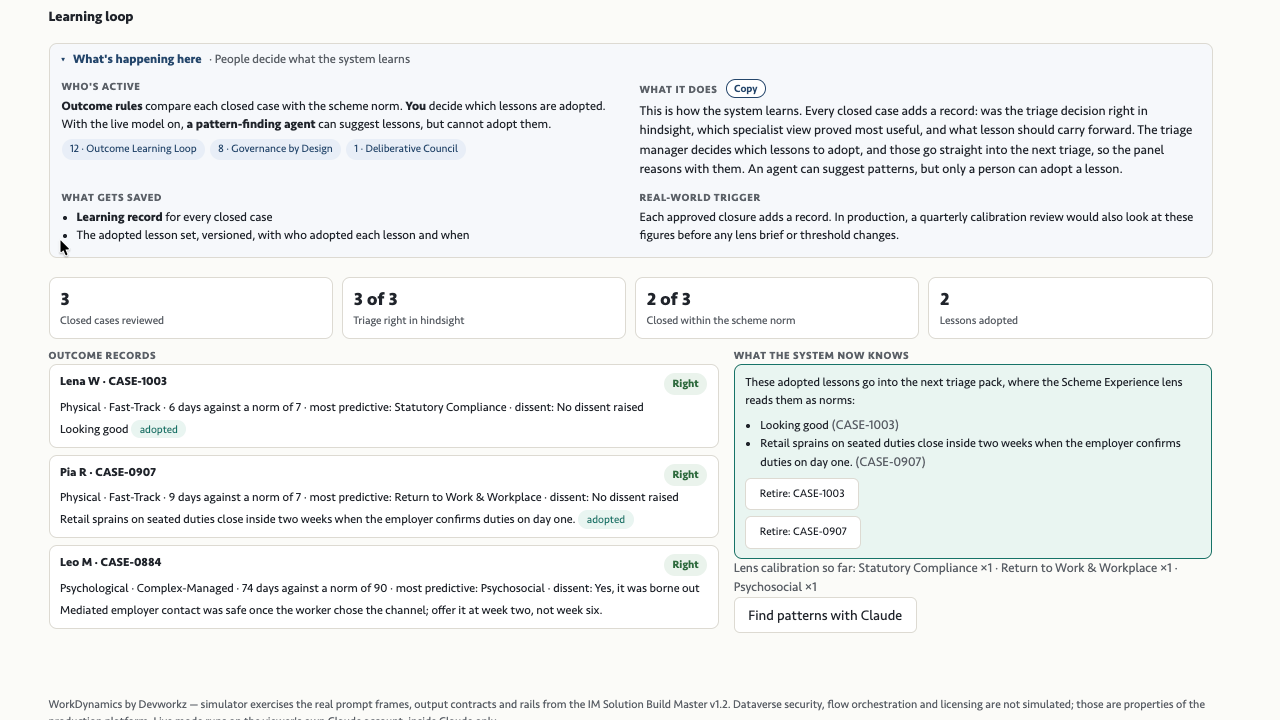Collapse the "What's happening here" section

[x=131, y=59]
